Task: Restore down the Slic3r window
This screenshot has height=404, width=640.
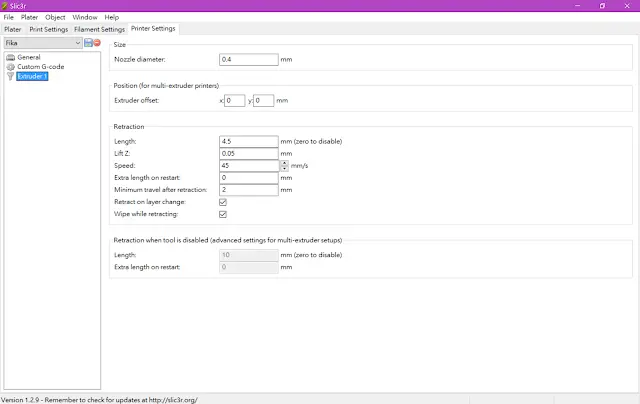Action: 602,6
